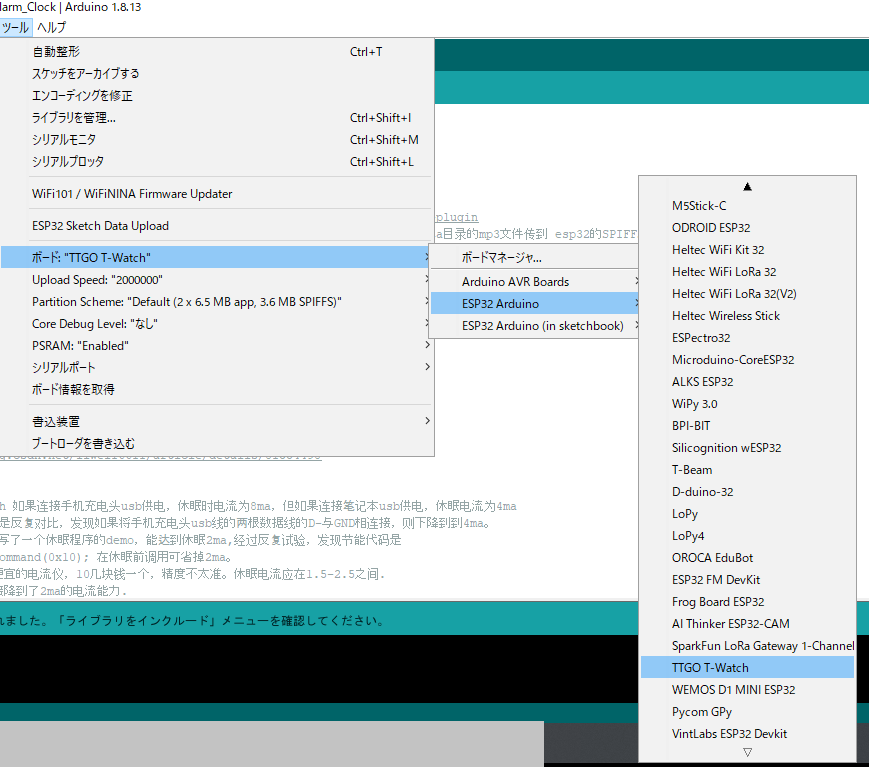Click the board list scroll-down arrow
Viewport: 869px width, 767px height.
tap(747, 753)
